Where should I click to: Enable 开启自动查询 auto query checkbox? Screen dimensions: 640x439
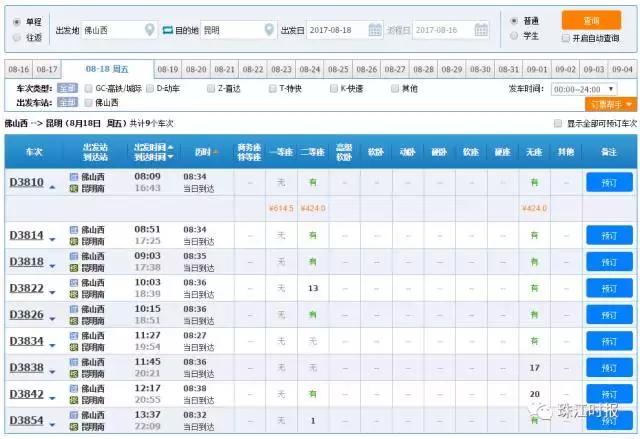[566, 38]
